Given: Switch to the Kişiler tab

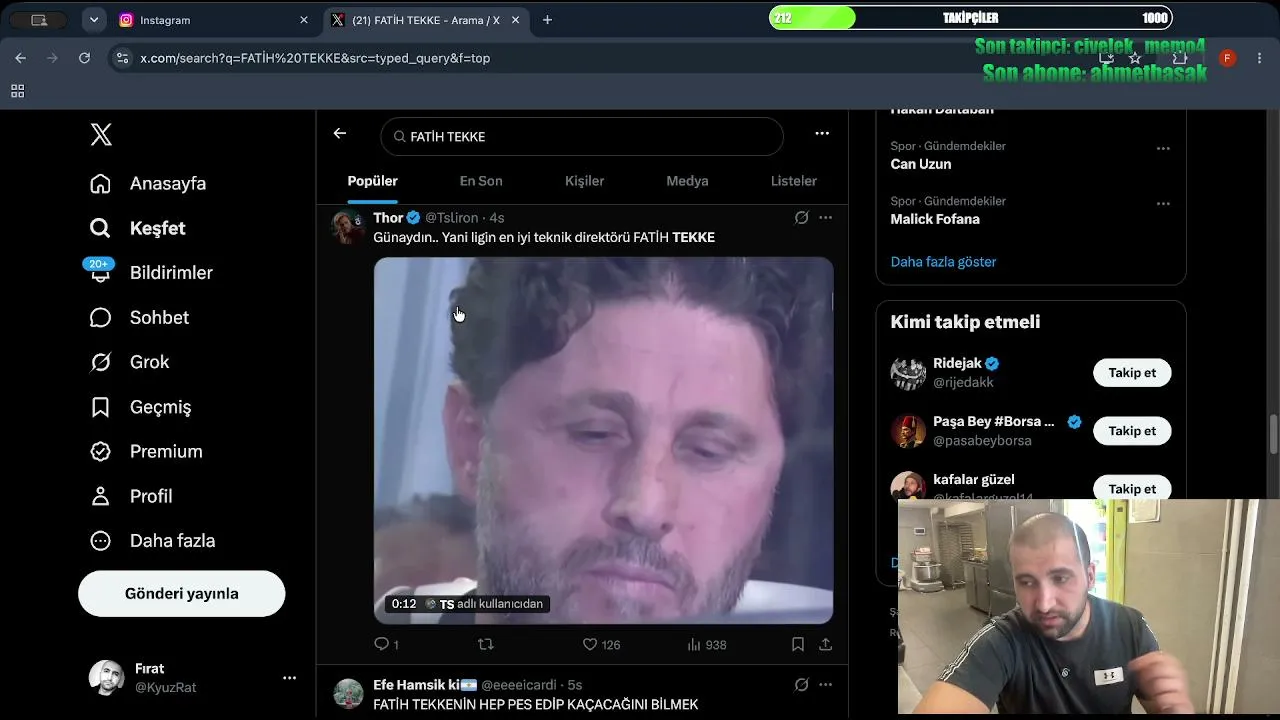Looking at the screenshot, I should coord(585,181).
